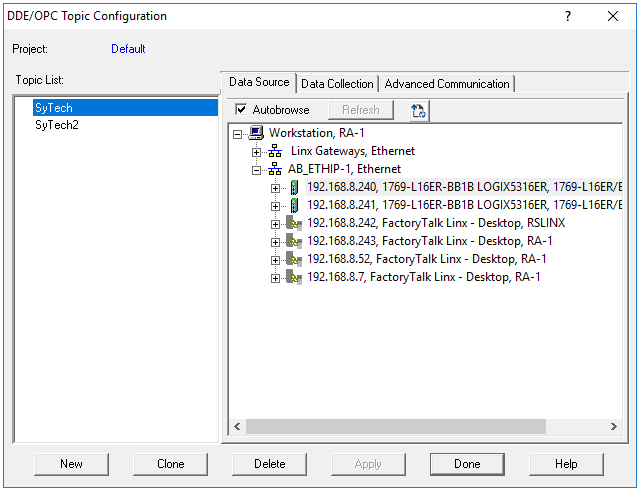Click the 192.168.8.242 FactoryTalk Linx icon

[294, 223]
